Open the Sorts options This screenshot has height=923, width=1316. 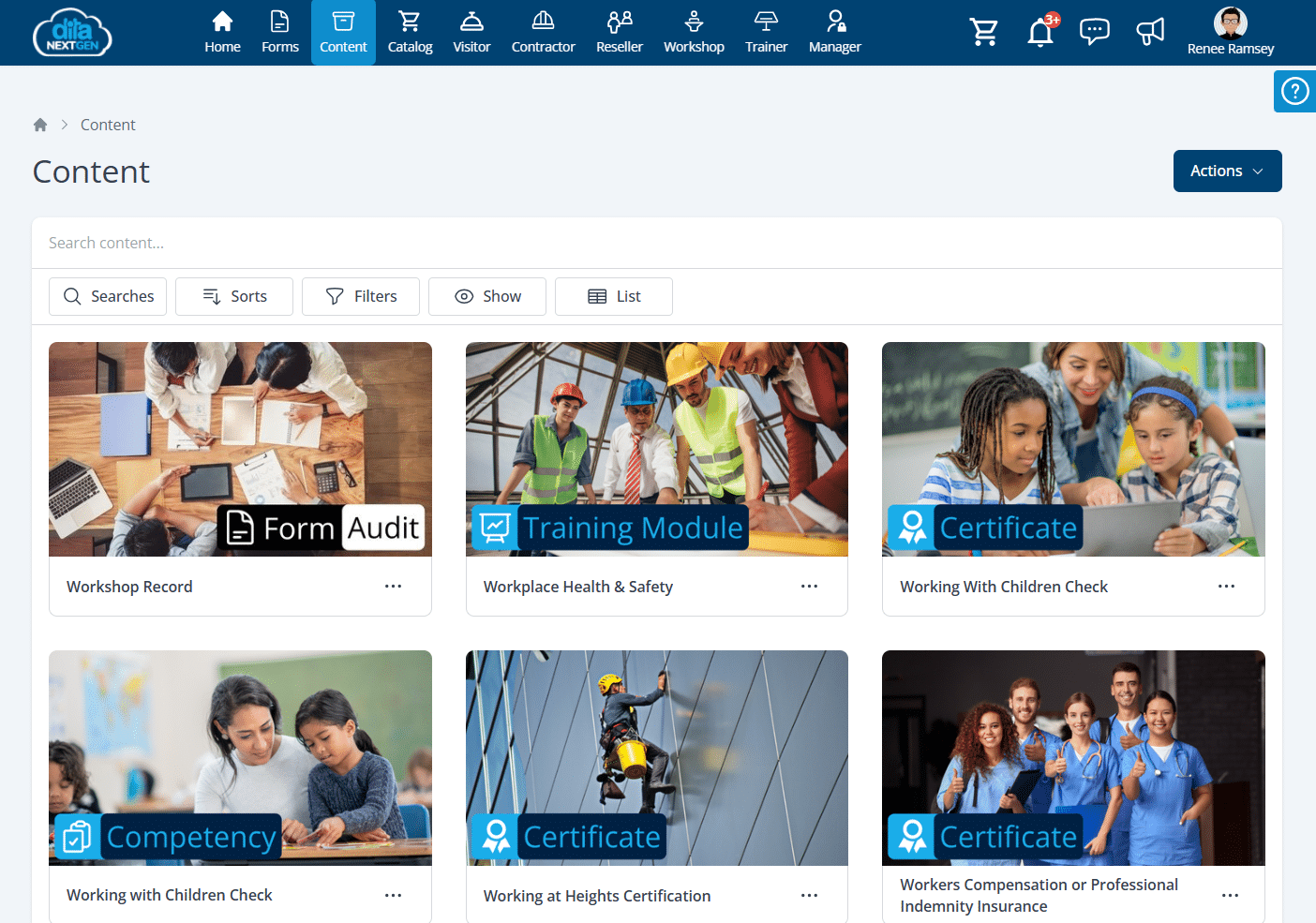pyautogui.click(x=234, y=296)
